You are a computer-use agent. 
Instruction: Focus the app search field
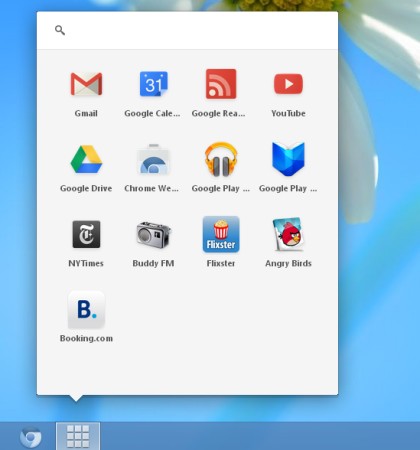click(x=187, y=30)
